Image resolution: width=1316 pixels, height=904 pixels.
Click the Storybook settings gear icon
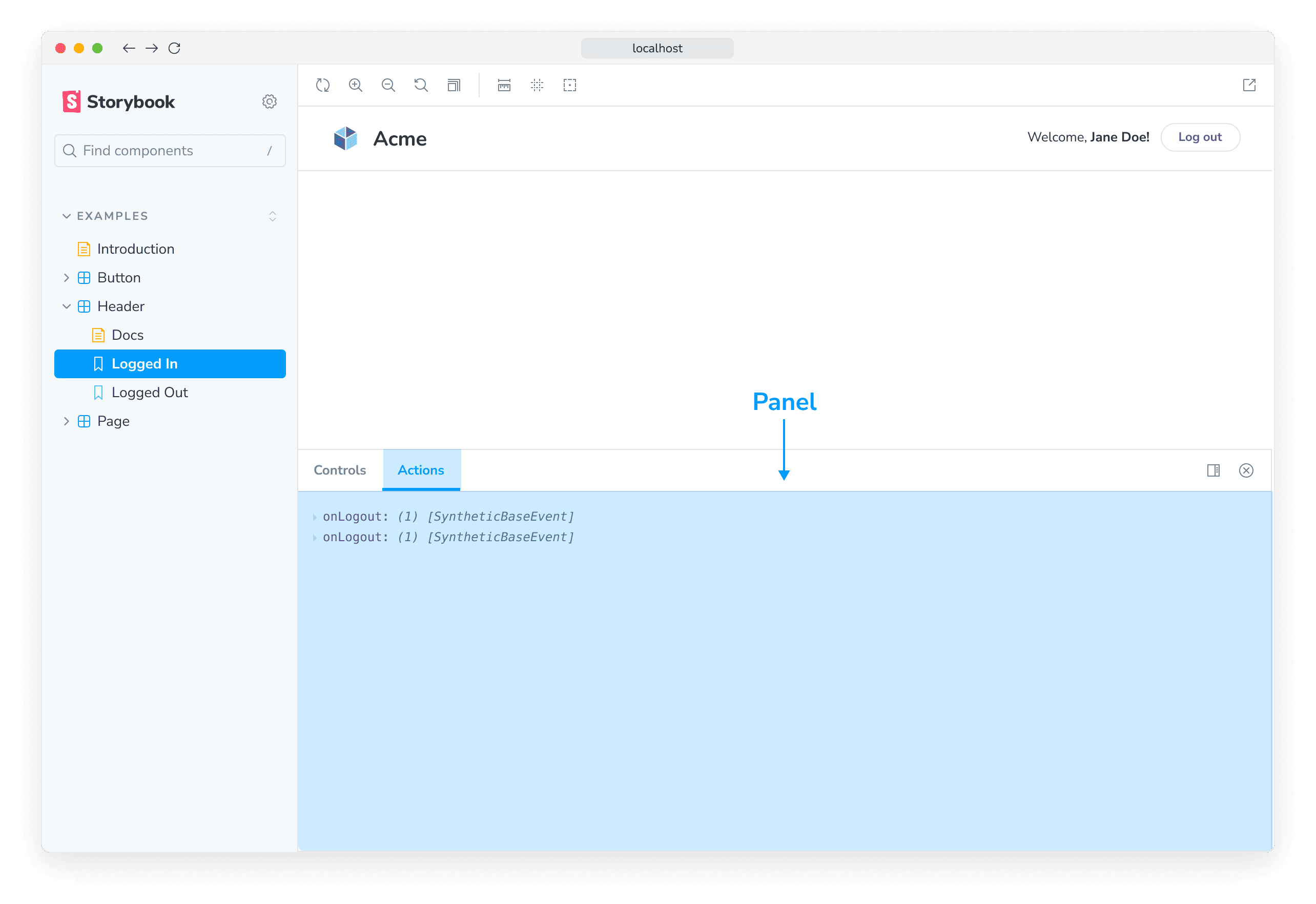point(270,102)
